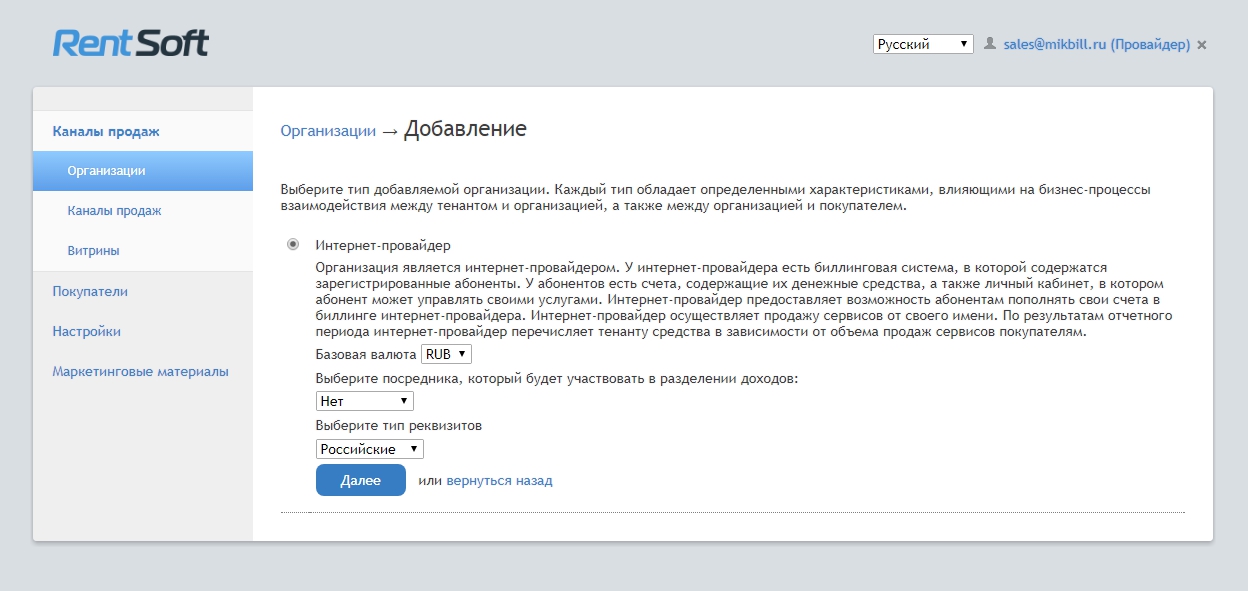Open the Покупатели sidebar section

point(90,291)
